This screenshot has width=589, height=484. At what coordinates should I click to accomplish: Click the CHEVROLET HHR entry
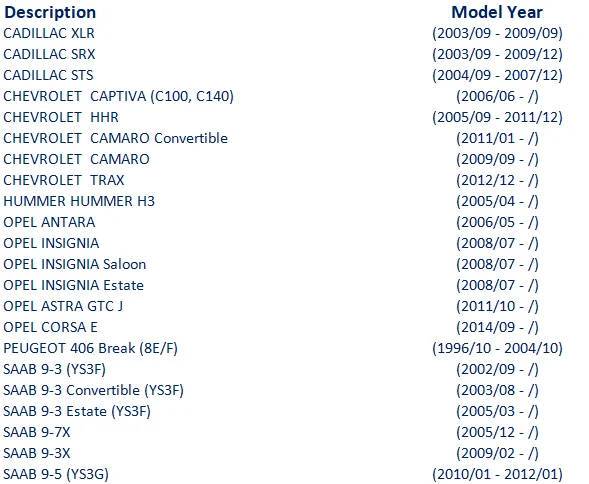coord(61,118)
